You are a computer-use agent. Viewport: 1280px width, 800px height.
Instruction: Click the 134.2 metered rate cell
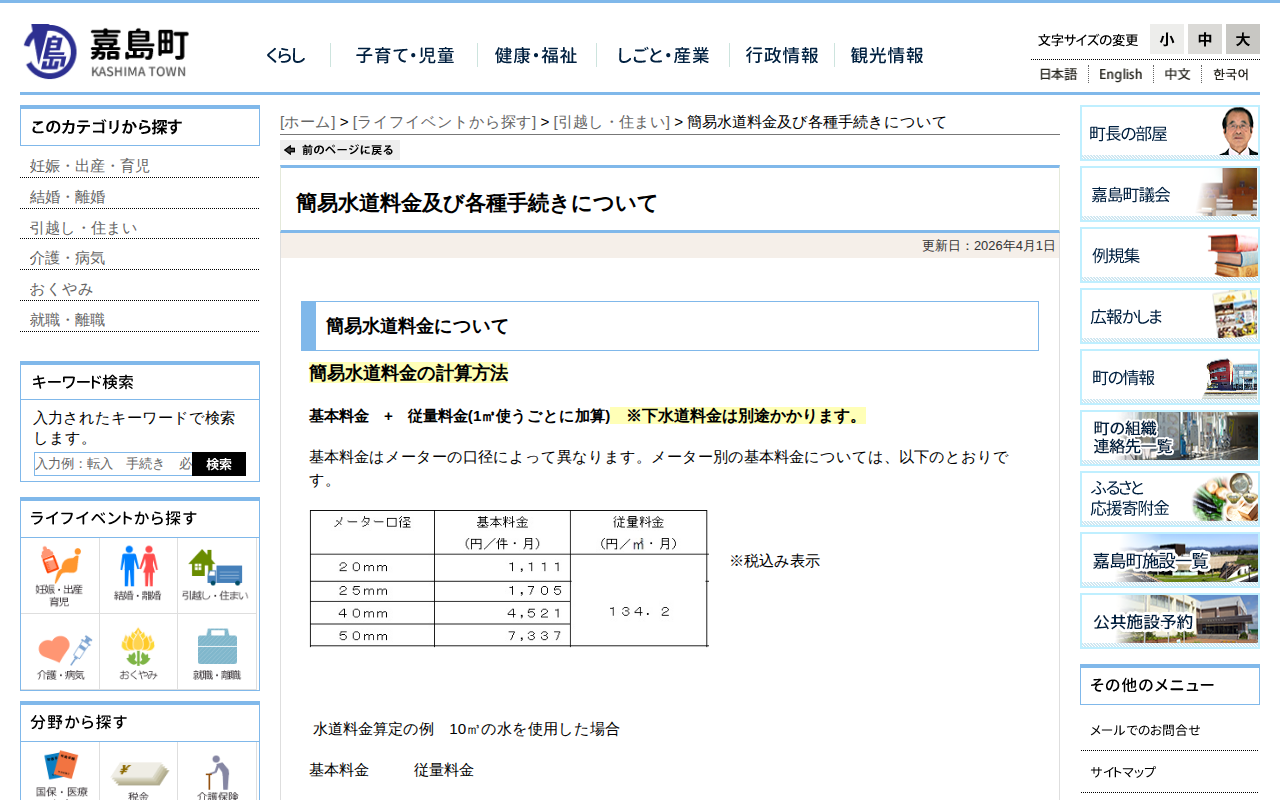[x=638, y=611]
